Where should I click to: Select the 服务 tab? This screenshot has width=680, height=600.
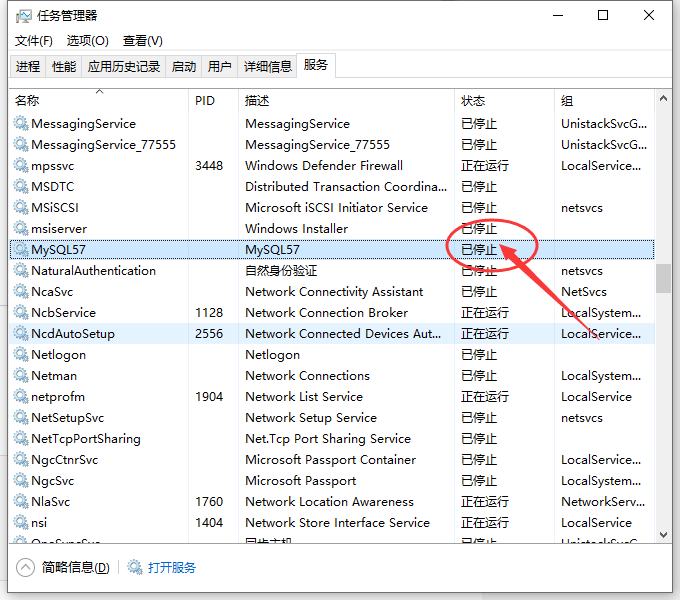316,65
